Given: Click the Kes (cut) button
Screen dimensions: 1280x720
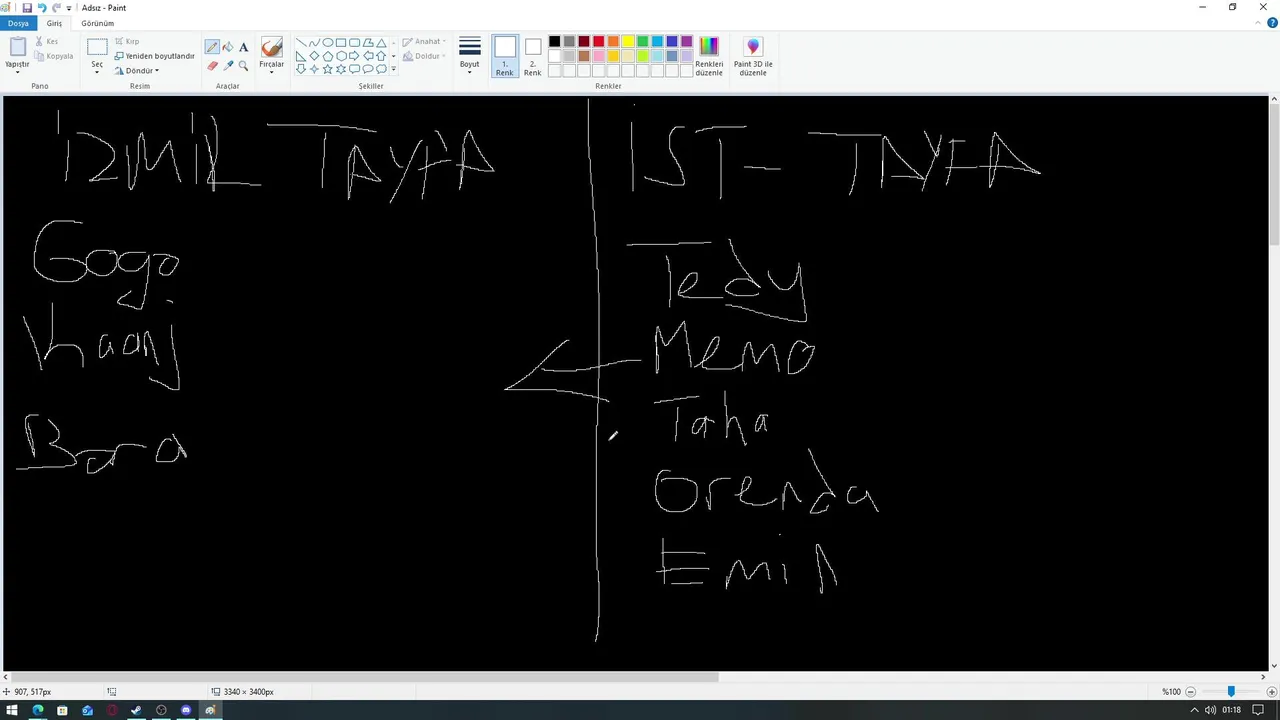Looking at the screenshot, I should coord(46,42).
